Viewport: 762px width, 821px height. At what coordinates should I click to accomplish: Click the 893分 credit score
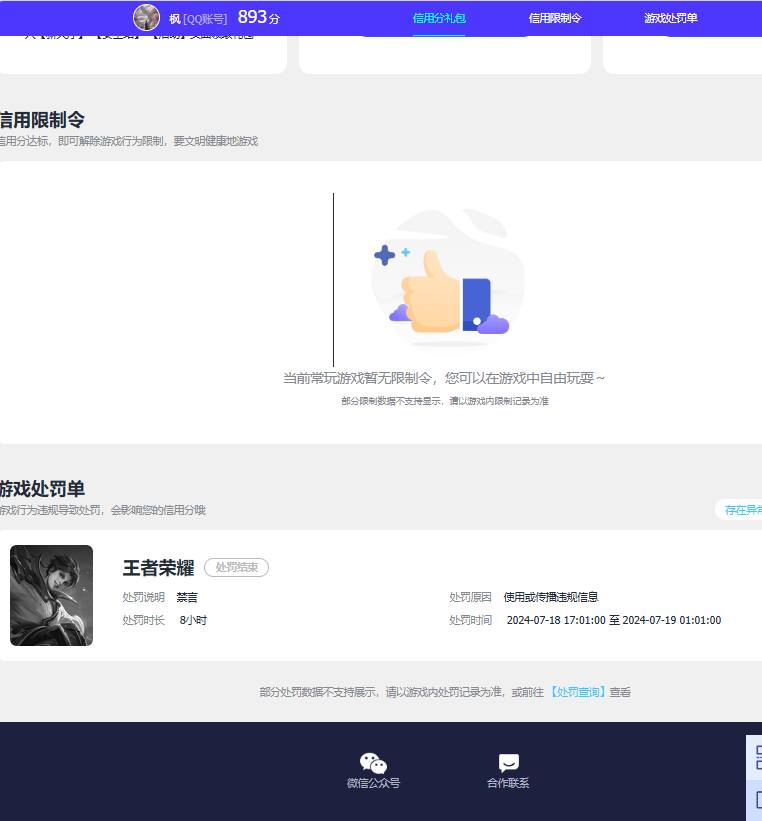pyautogui.click(x=259, y=17)
